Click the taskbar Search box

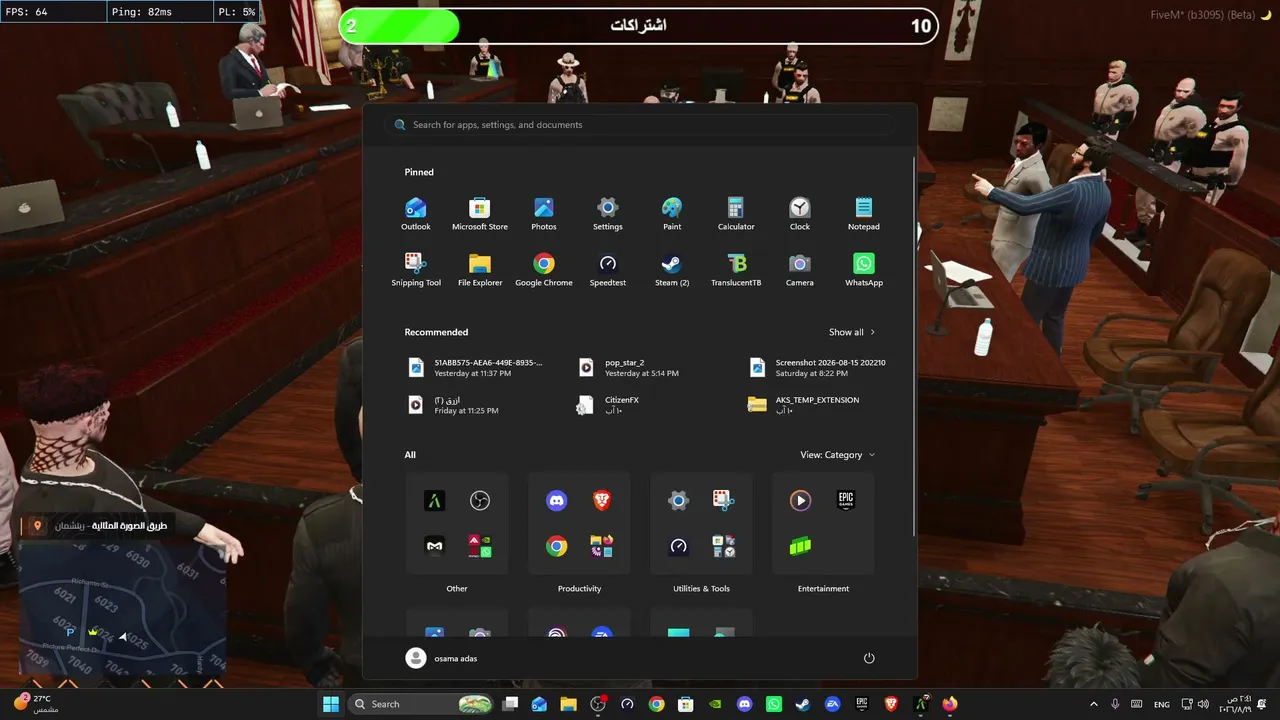[x=421, y=704]
